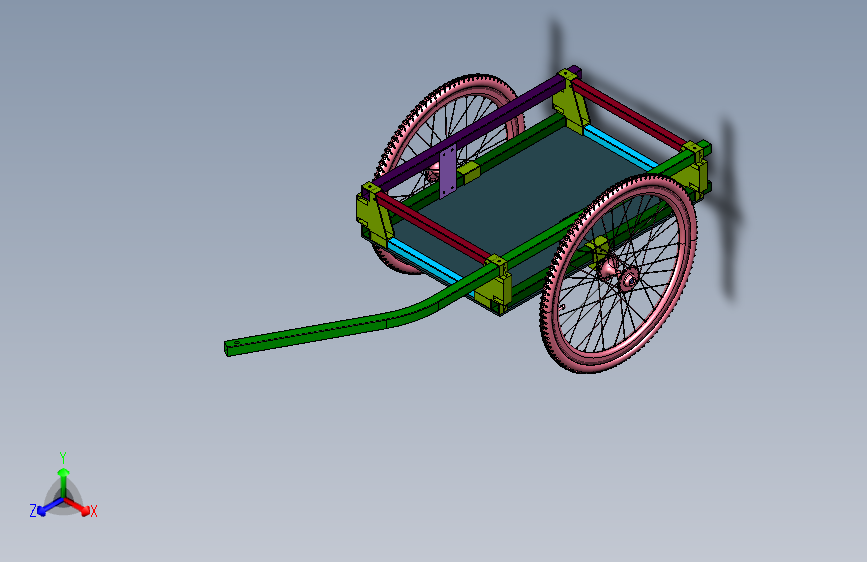Screen dimensions: 867x562
Task: Pick the red rail nearest the tow bar
Action: point(432,228)
